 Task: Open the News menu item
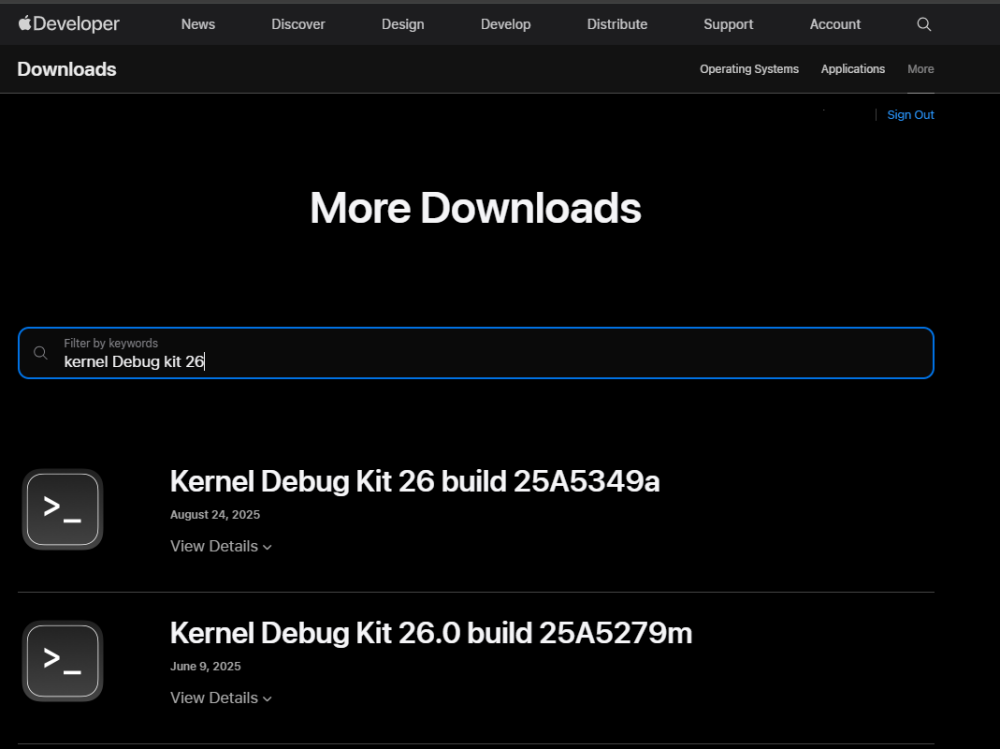pos(198,24)
